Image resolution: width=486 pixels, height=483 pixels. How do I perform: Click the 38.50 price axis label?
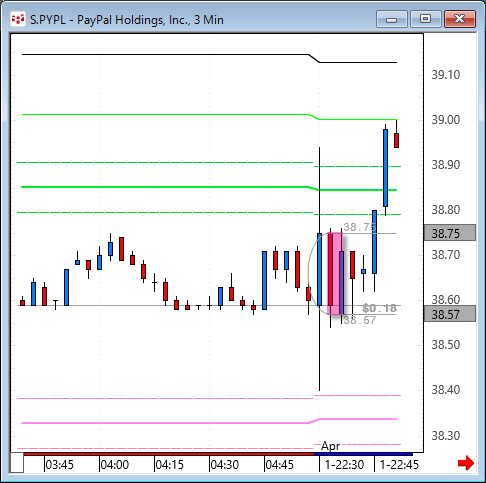(446, 345)
